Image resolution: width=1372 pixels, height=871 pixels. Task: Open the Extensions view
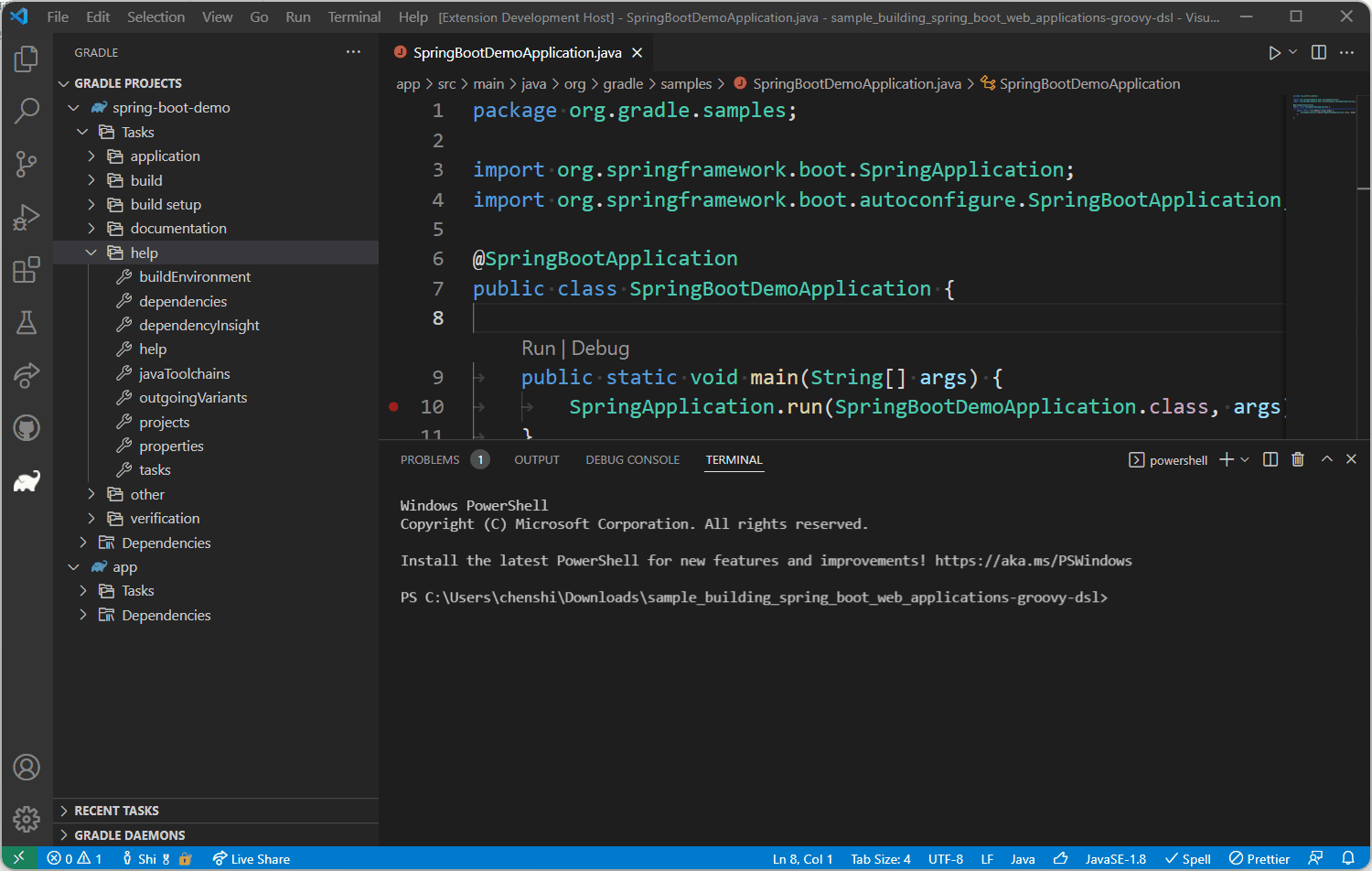coord(27,269)
